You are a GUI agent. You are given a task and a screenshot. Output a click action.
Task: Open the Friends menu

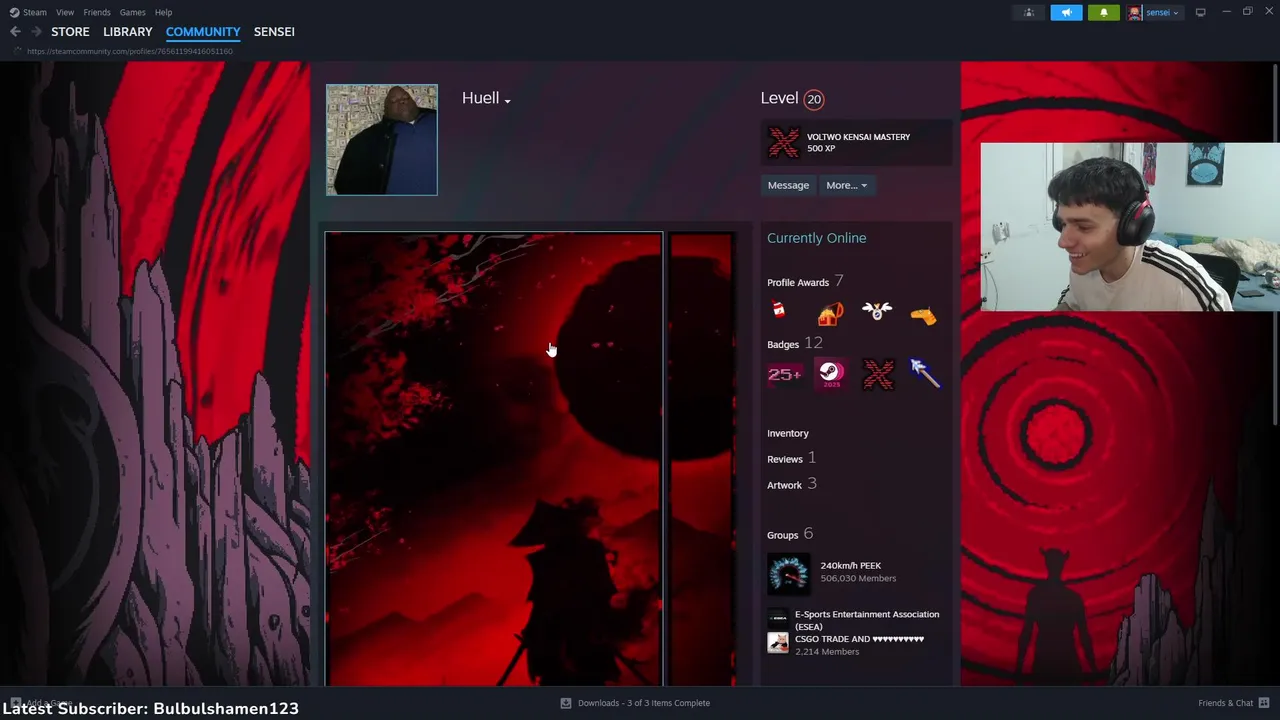pyautogui.click(x=97, y=12)
